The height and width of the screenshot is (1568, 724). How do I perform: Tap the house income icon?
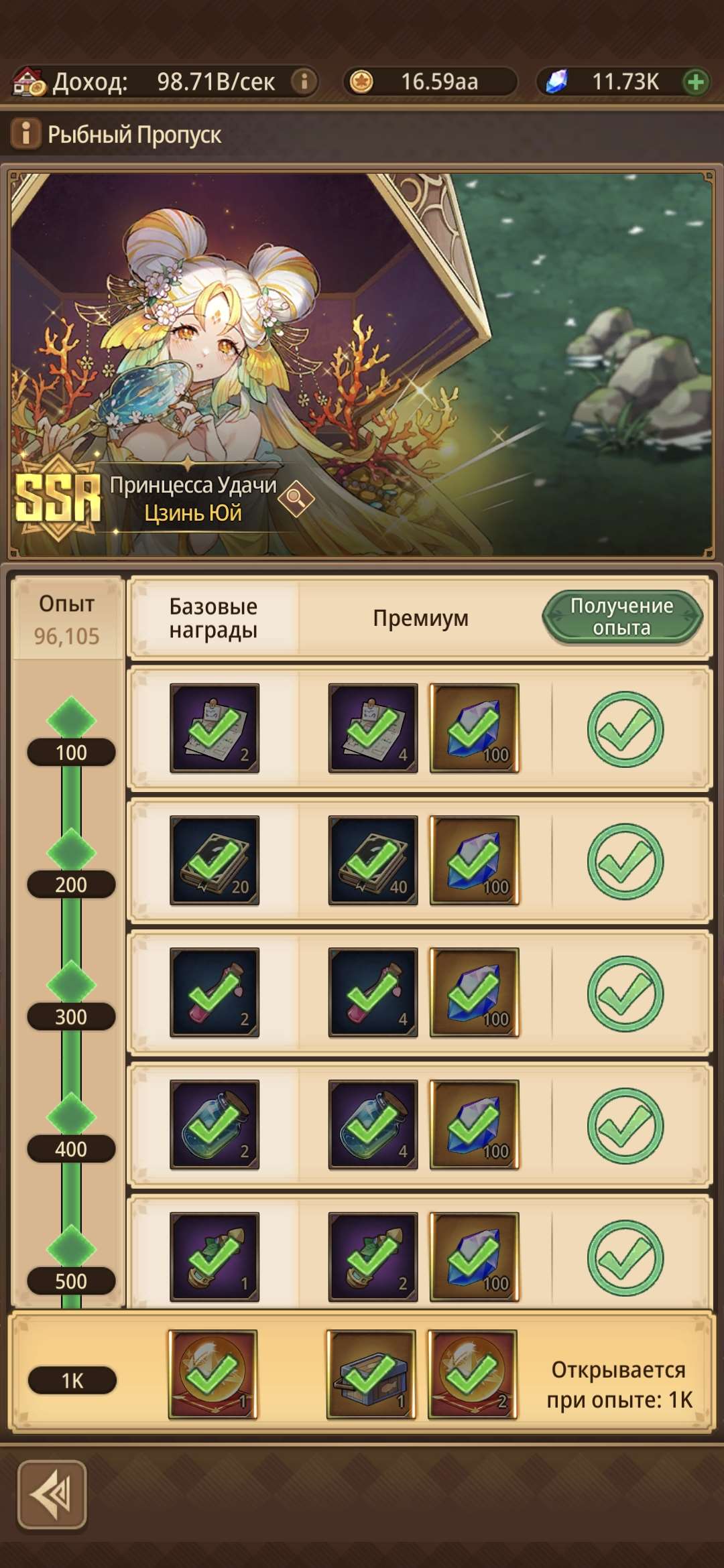click(x=29, y=82)
